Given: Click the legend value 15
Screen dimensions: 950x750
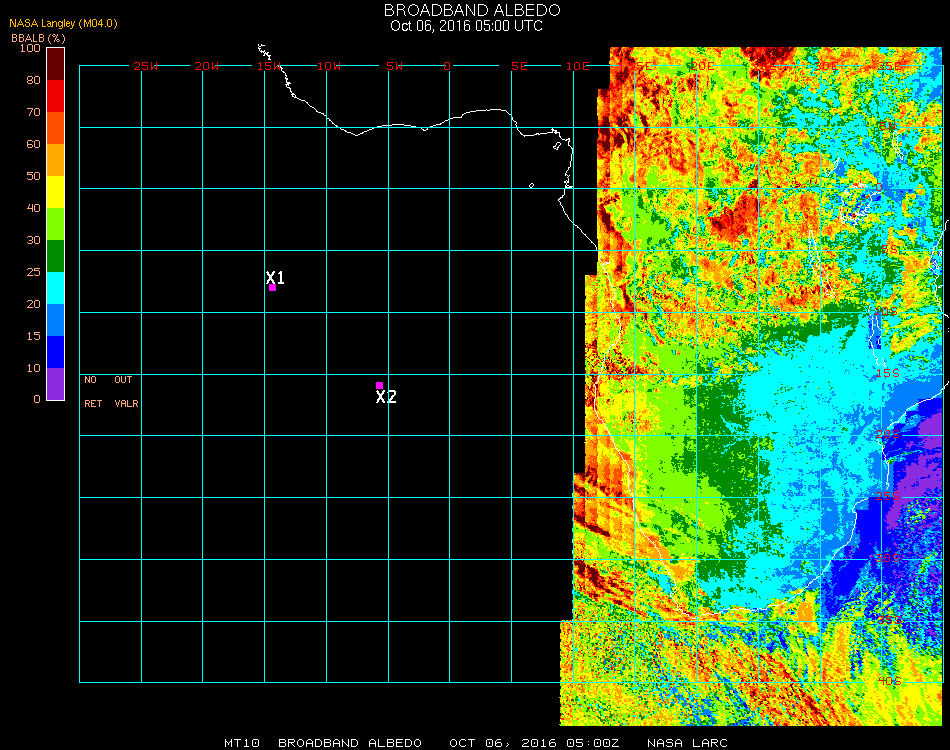Looking at the screenshot, I should (x=33, y=336).
